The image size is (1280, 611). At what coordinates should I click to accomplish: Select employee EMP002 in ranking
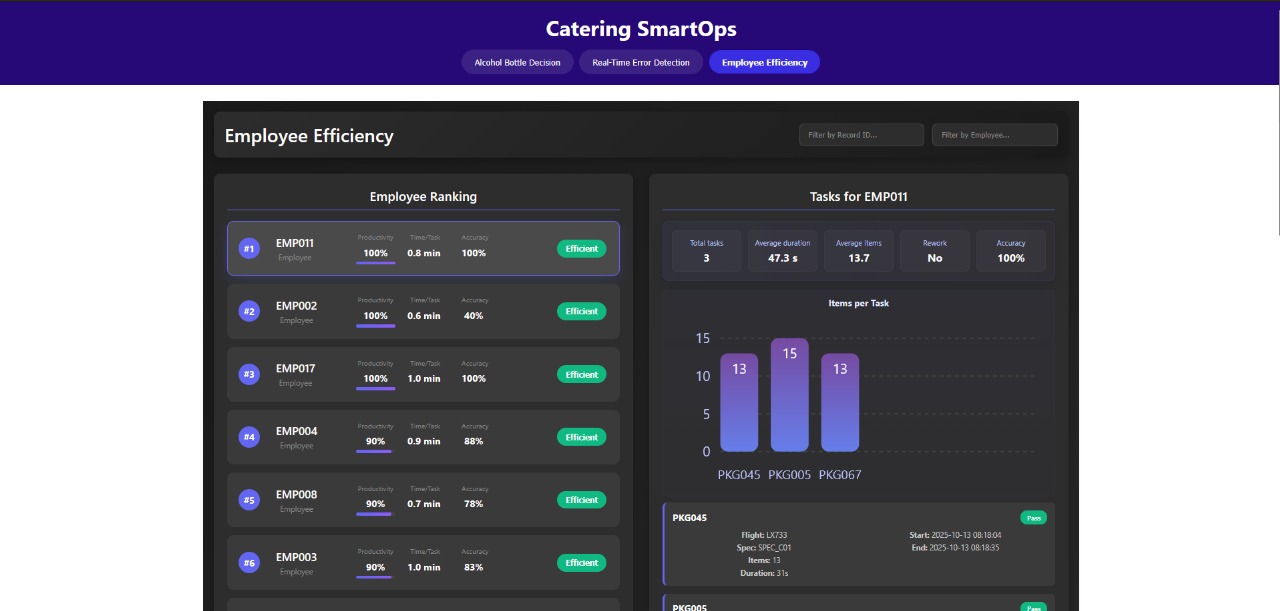(423, 311)
